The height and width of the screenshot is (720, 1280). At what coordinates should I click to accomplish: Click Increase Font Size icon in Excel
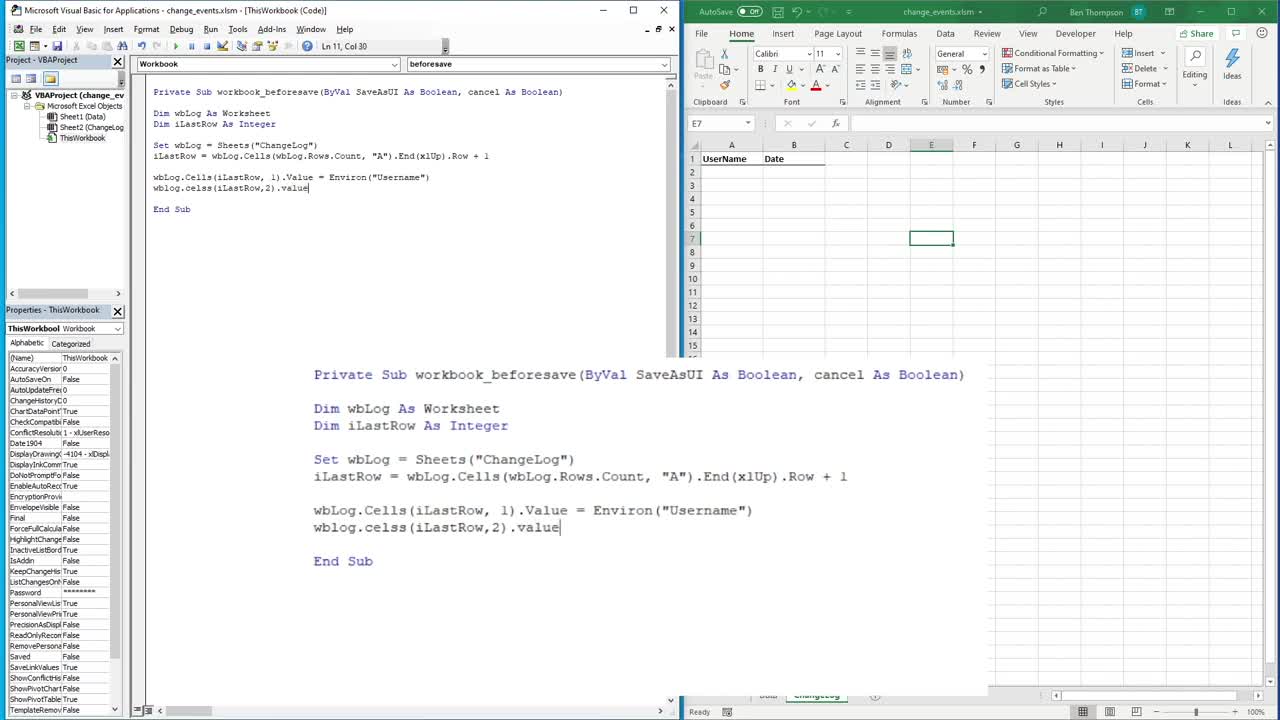(x=820, y=69)
